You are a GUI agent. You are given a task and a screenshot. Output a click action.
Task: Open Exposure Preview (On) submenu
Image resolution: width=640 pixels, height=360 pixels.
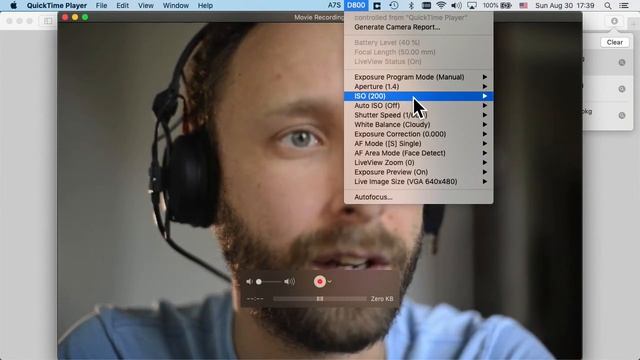tap(419, 172)
